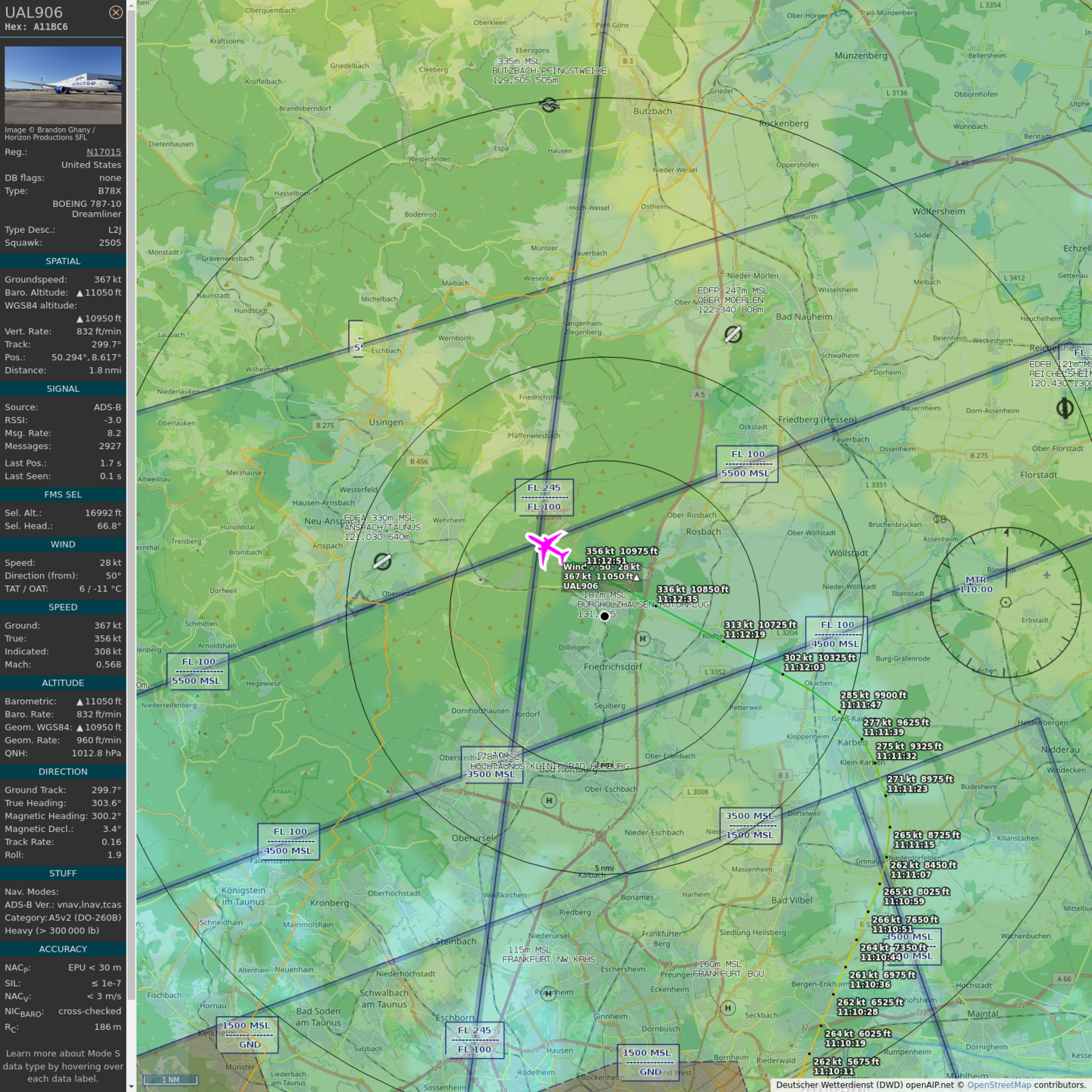
Task: Open the OpenStreetMap contributors link
Action: point(999,1084)
